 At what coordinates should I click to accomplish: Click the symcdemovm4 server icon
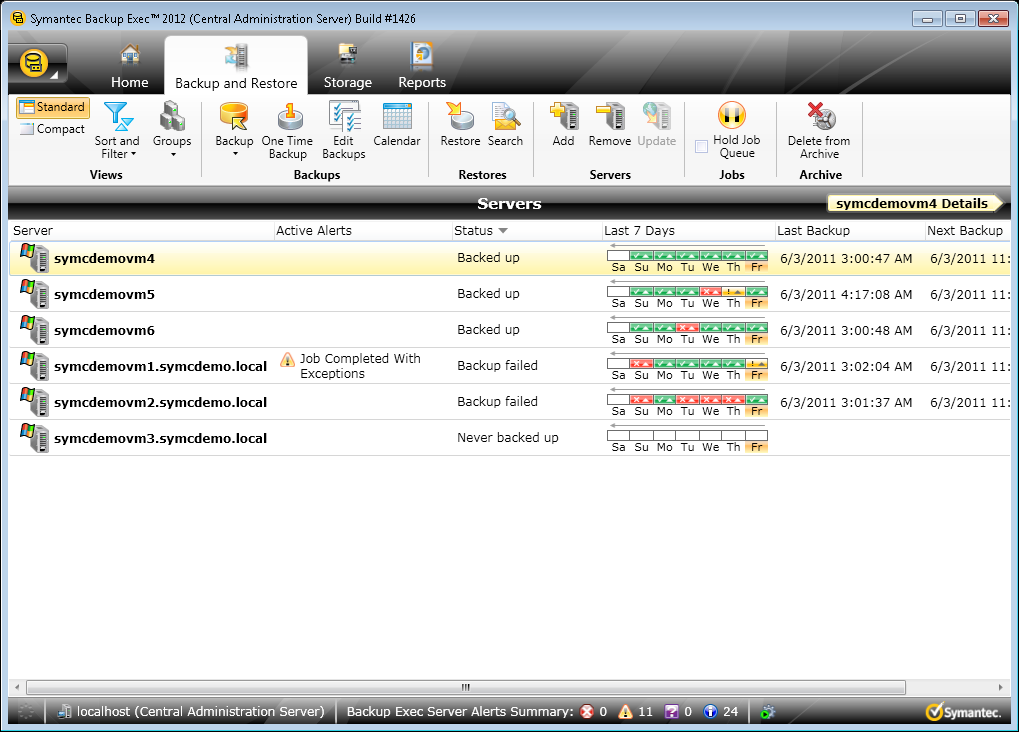(x=34, y=257)
